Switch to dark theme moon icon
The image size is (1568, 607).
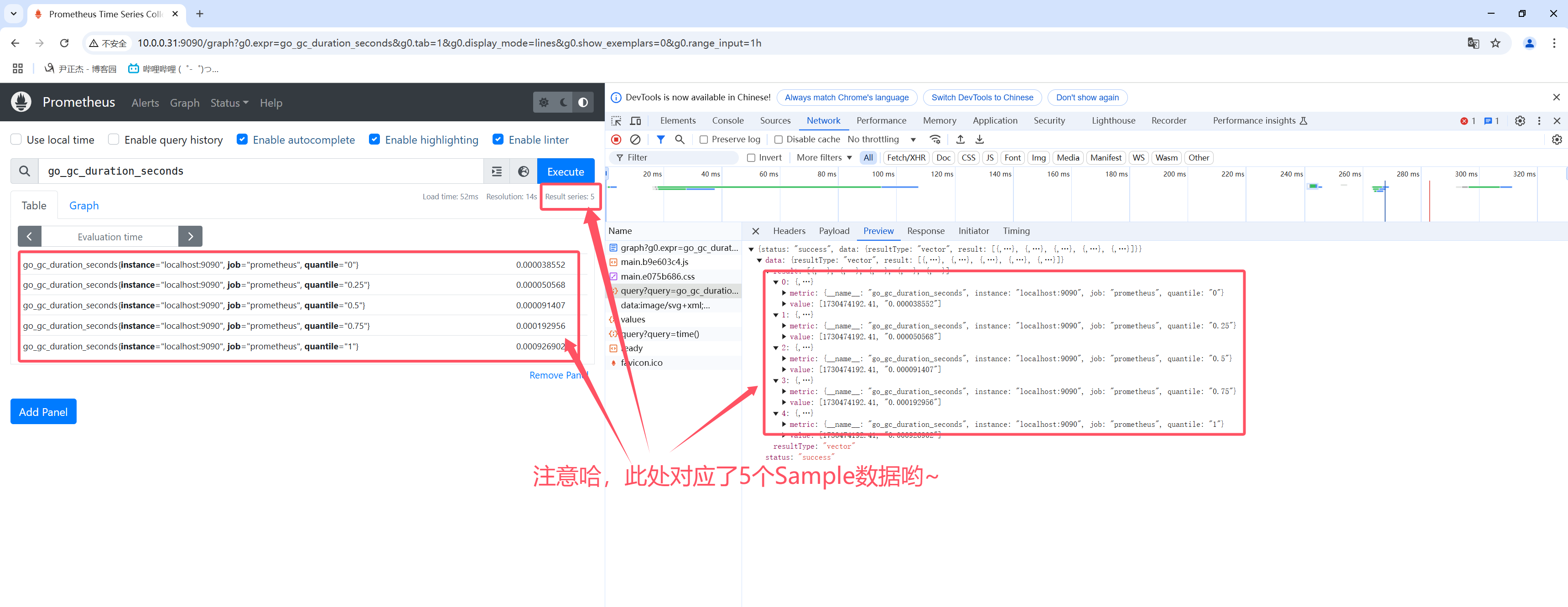564,102
